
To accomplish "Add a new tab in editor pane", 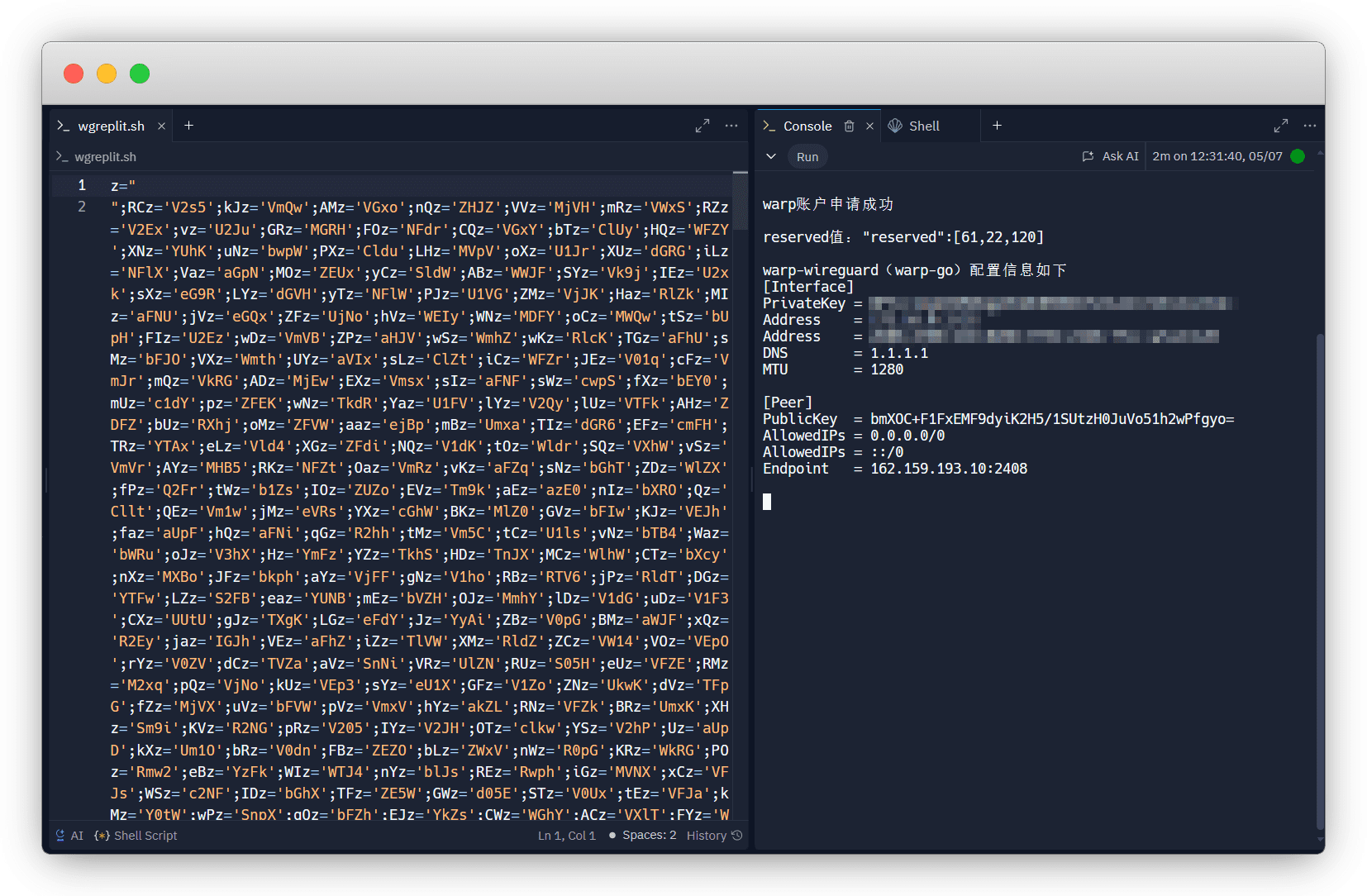I will 189,126.
